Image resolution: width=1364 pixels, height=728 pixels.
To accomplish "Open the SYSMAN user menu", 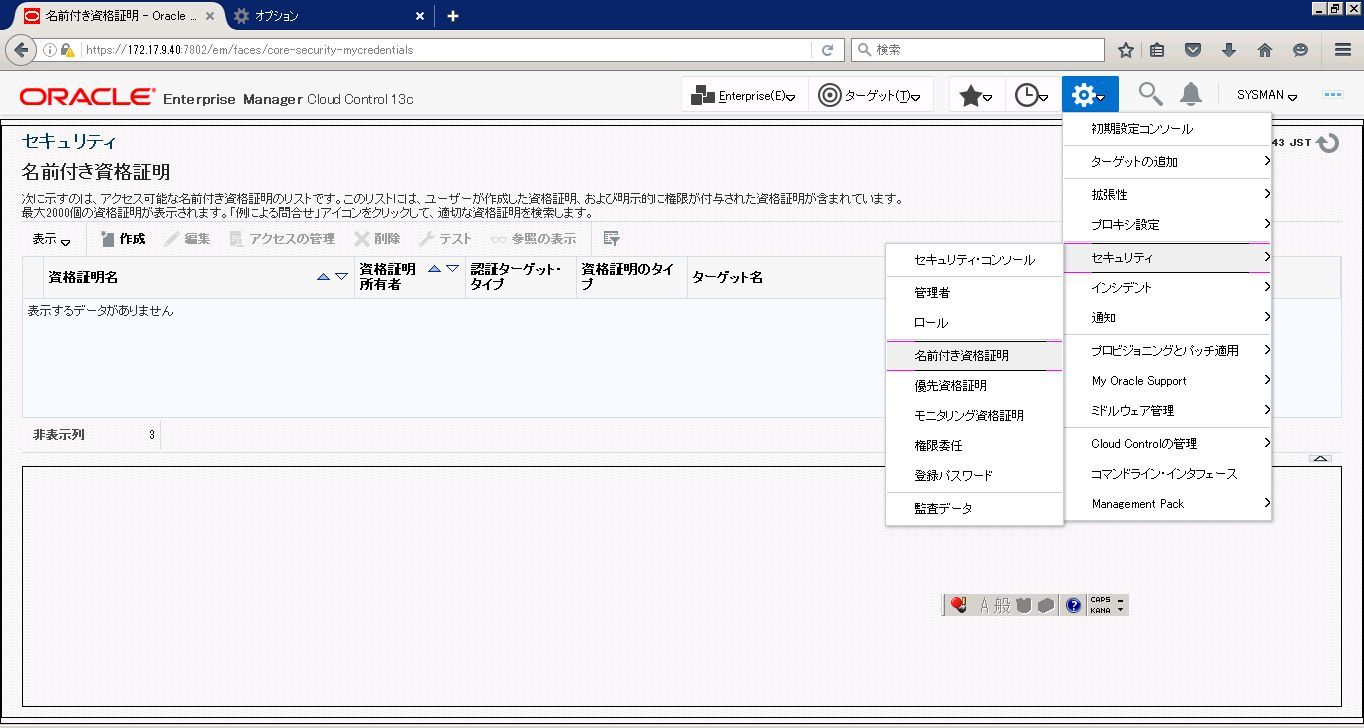I will pos(1267,95).
